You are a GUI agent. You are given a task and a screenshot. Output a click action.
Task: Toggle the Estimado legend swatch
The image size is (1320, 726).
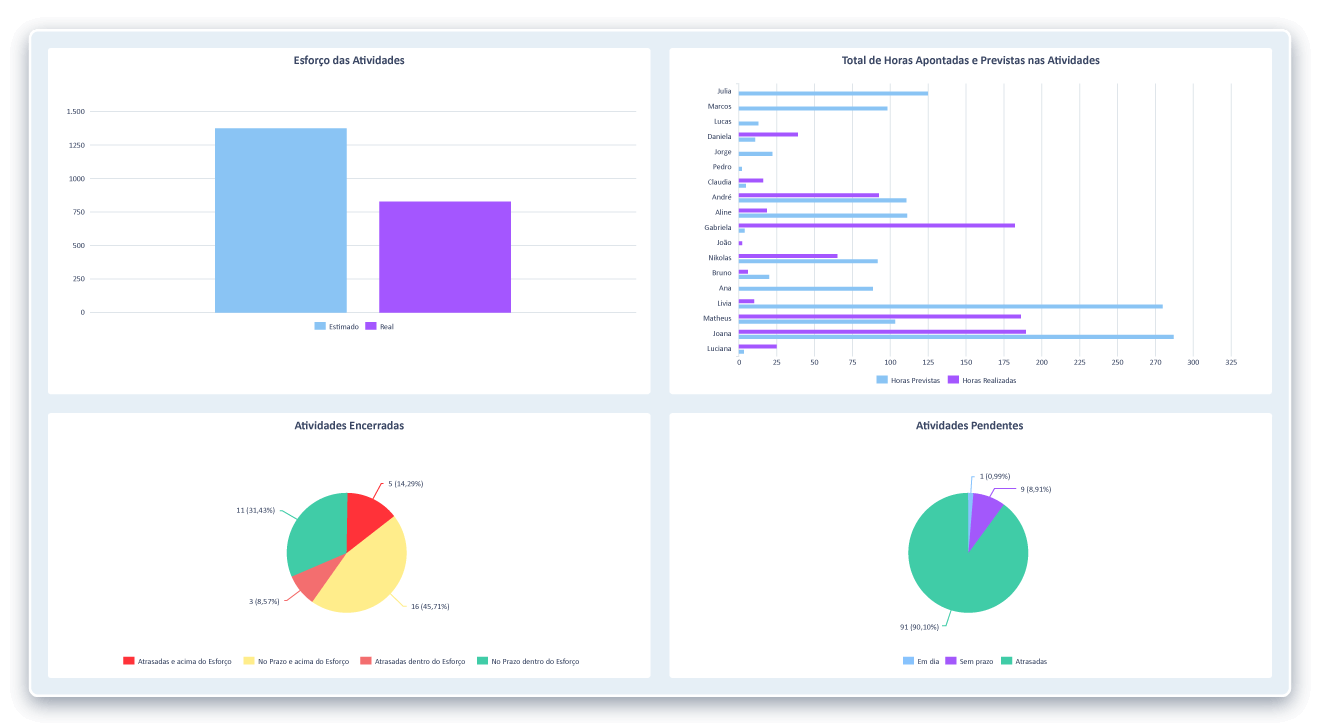point(320,326)
